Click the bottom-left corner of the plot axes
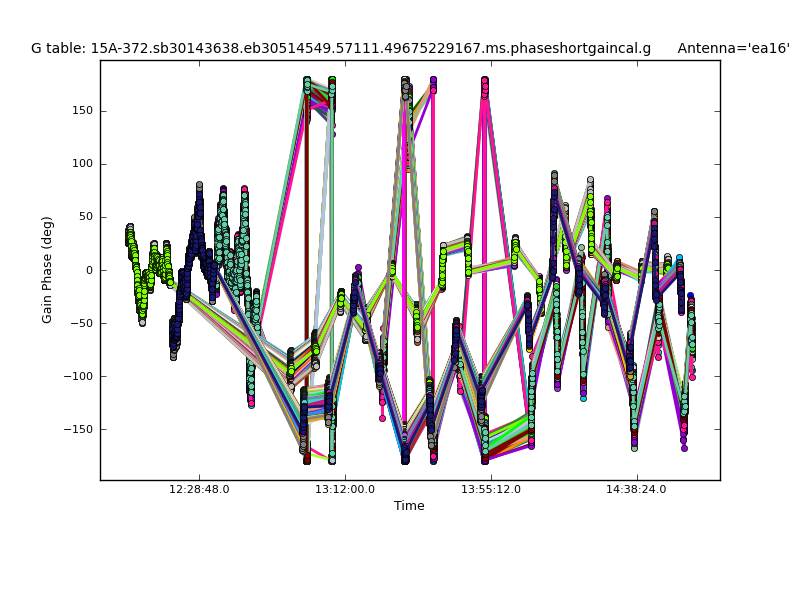The width and height of the screenshot is (800, 600). [100, 480]
